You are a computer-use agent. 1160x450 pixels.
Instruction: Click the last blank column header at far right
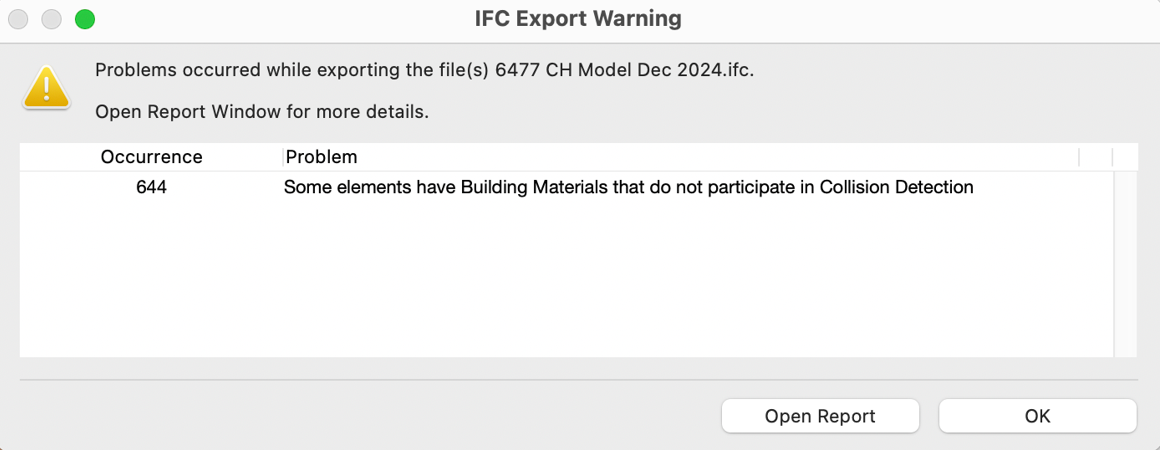[x=1124, y=157]
